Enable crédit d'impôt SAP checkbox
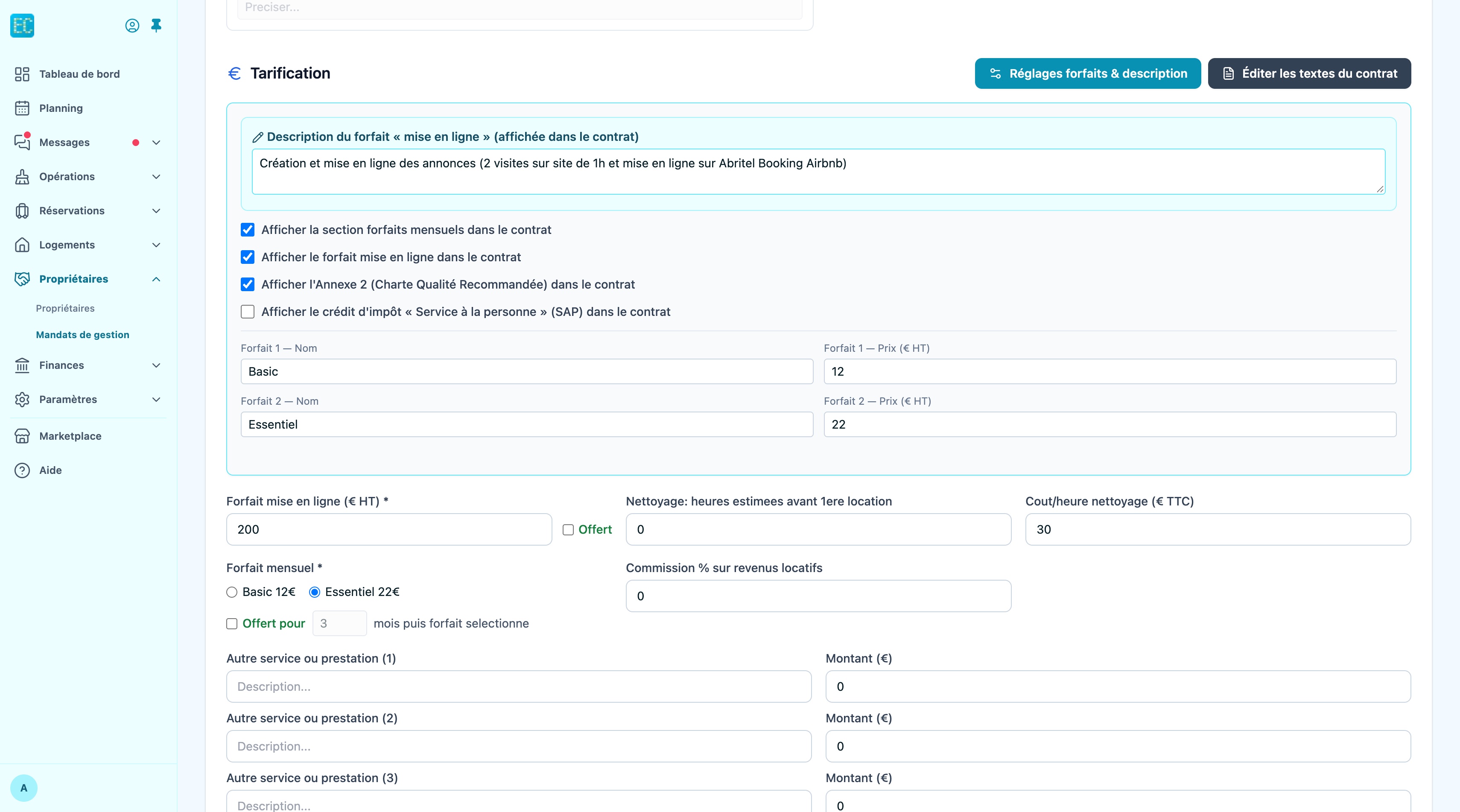1460x812 pixels. 248,312
